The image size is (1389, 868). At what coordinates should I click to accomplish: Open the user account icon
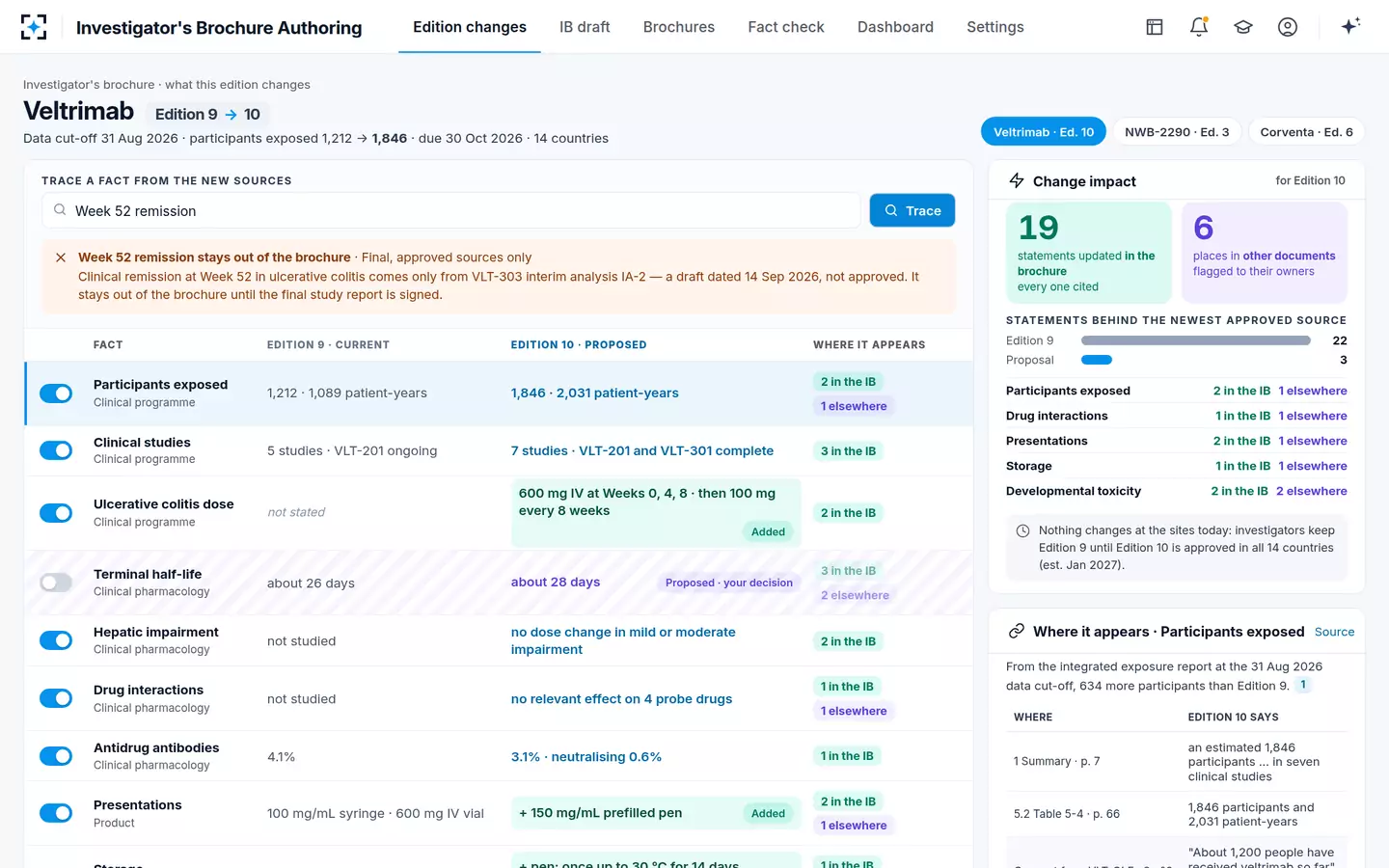1288,27
